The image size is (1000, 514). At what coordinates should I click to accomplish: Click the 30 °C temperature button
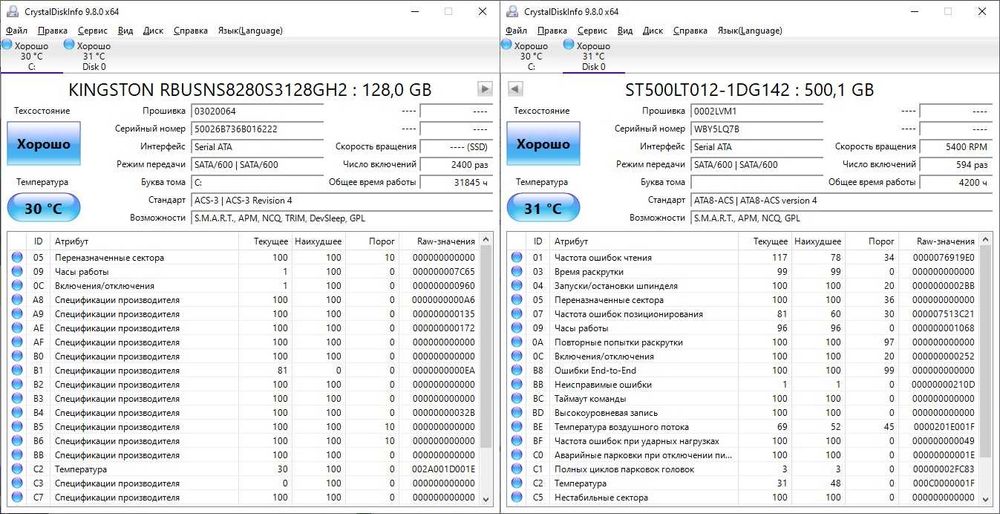(x=44, y=209)
